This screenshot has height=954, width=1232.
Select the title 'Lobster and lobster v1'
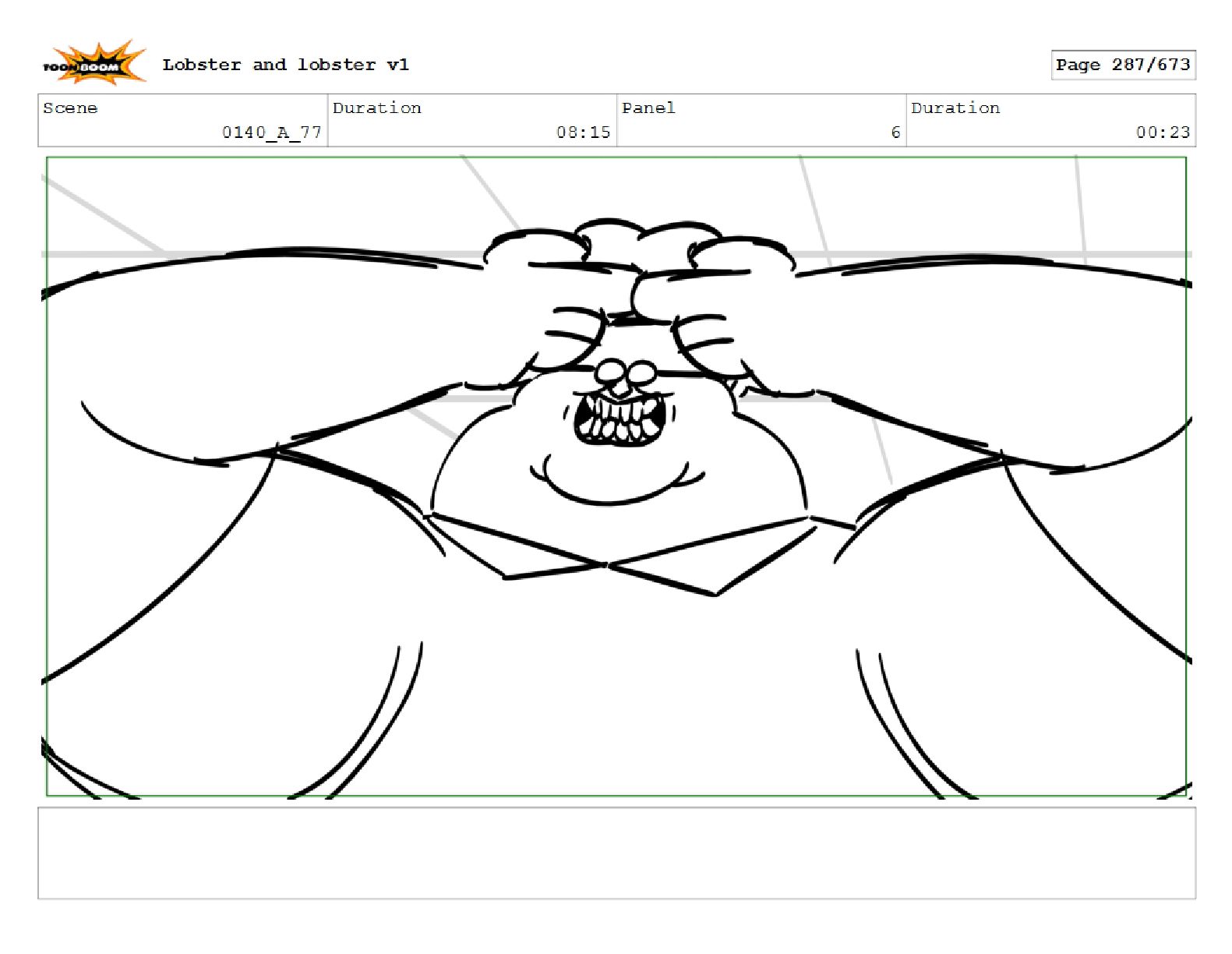[x=285, y=65]
